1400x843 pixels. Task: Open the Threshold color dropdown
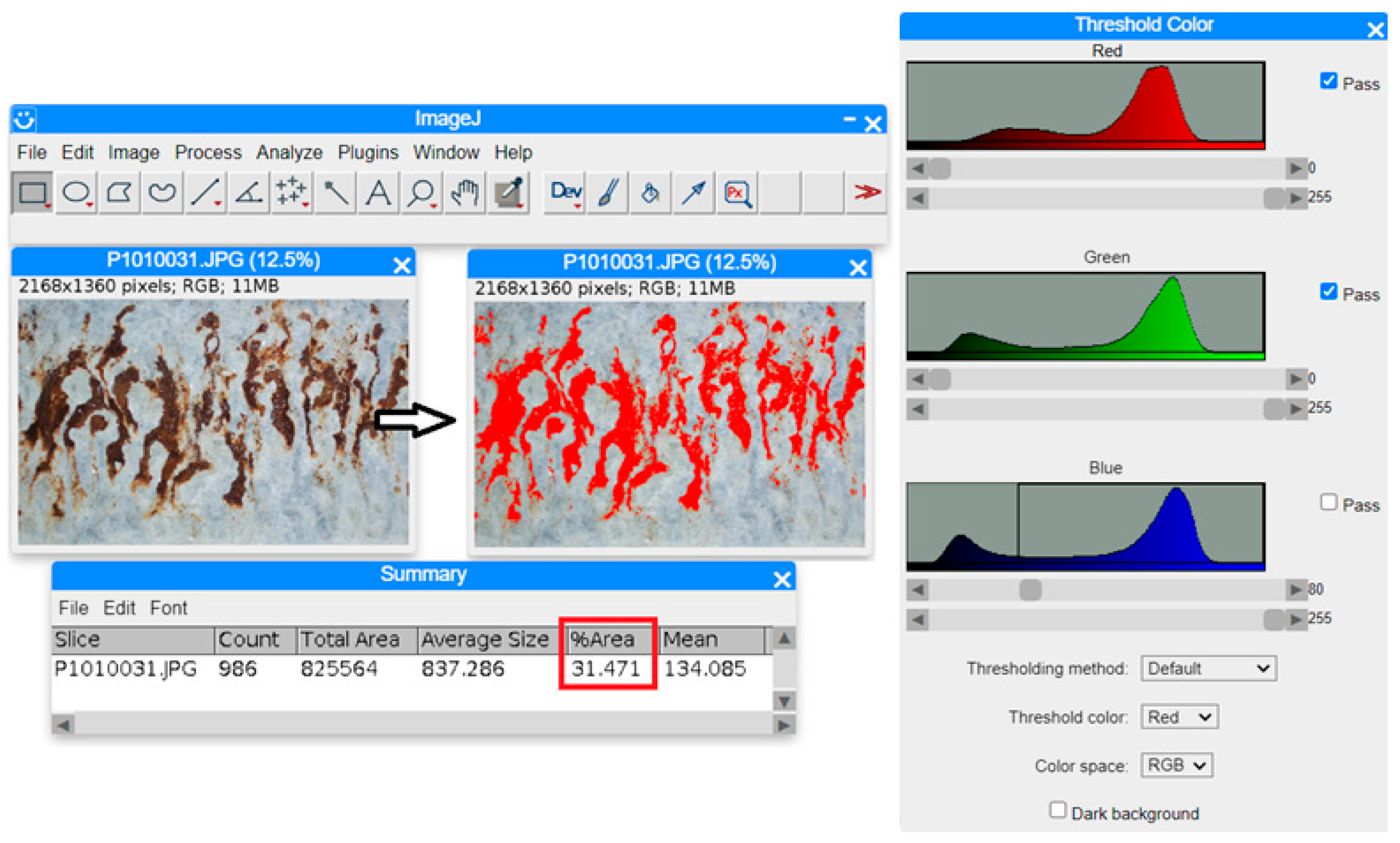pos(1179,717)
